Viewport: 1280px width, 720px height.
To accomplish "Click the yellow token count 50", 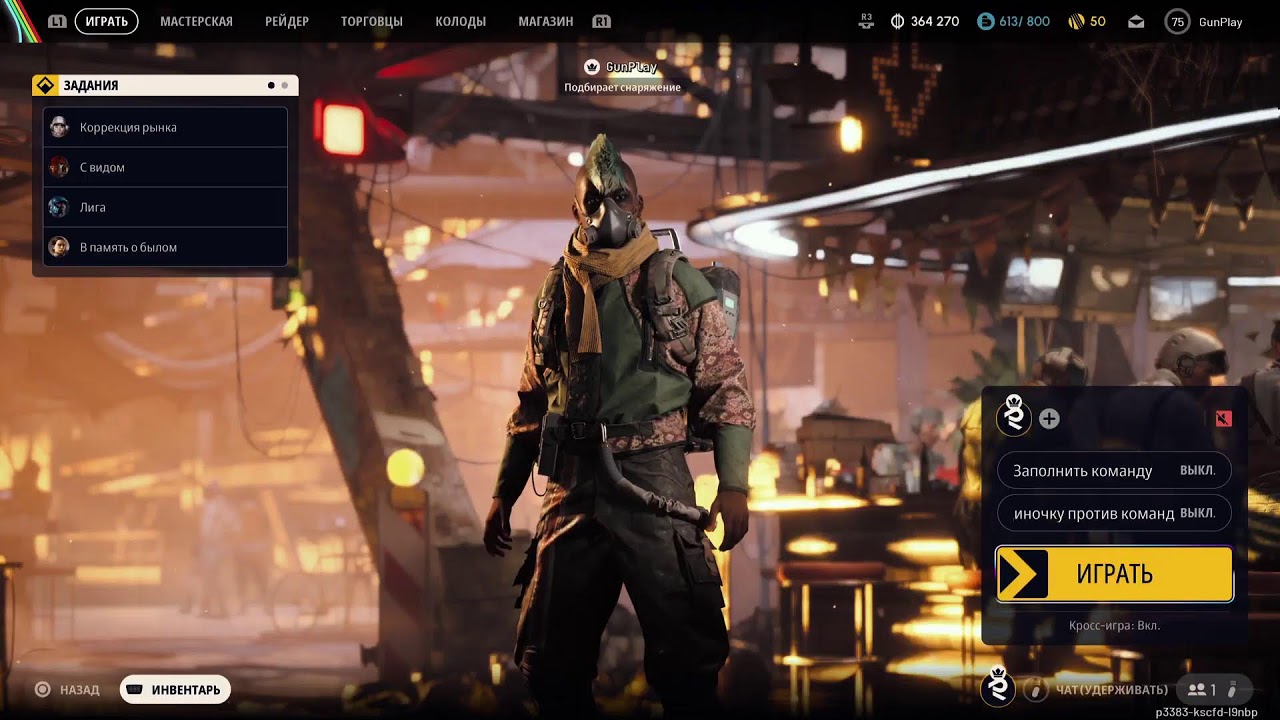I will click(1098, 21).
